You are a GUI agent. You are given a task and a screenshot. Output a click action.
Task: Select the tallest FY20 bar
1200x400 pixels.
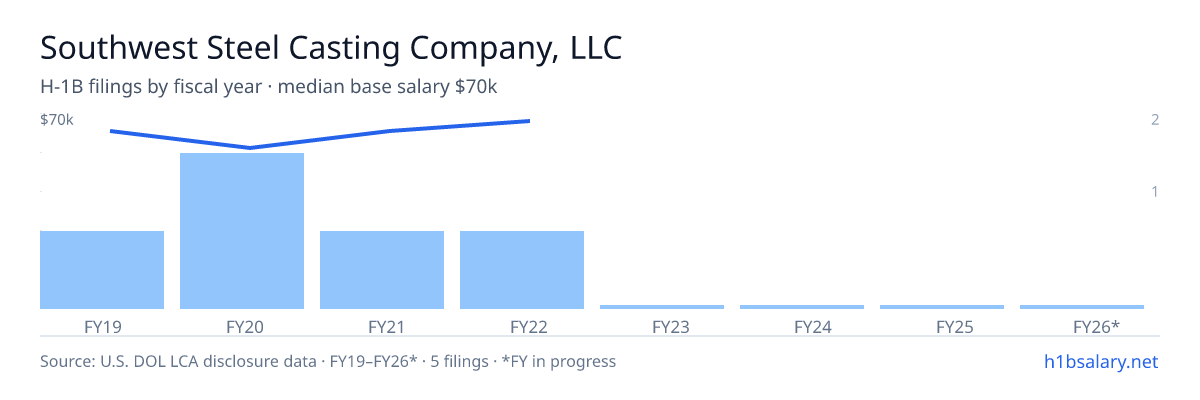pyautogui.click(x=242, y=231)
